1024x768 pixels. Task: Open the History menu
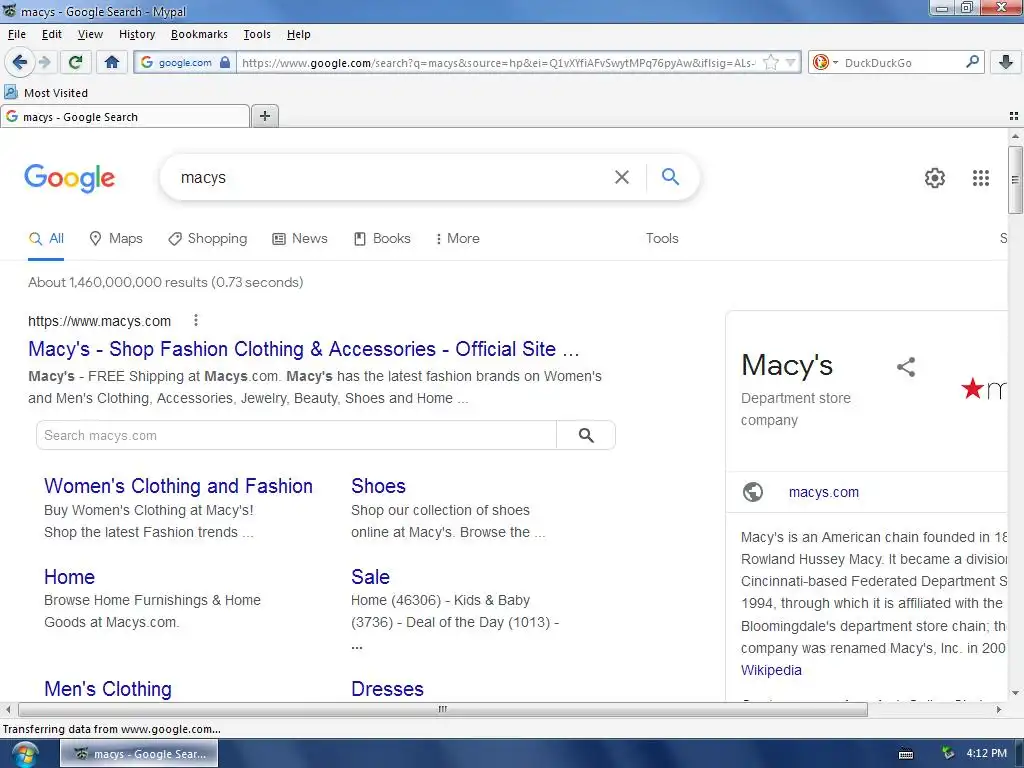[x=136, y=34]
